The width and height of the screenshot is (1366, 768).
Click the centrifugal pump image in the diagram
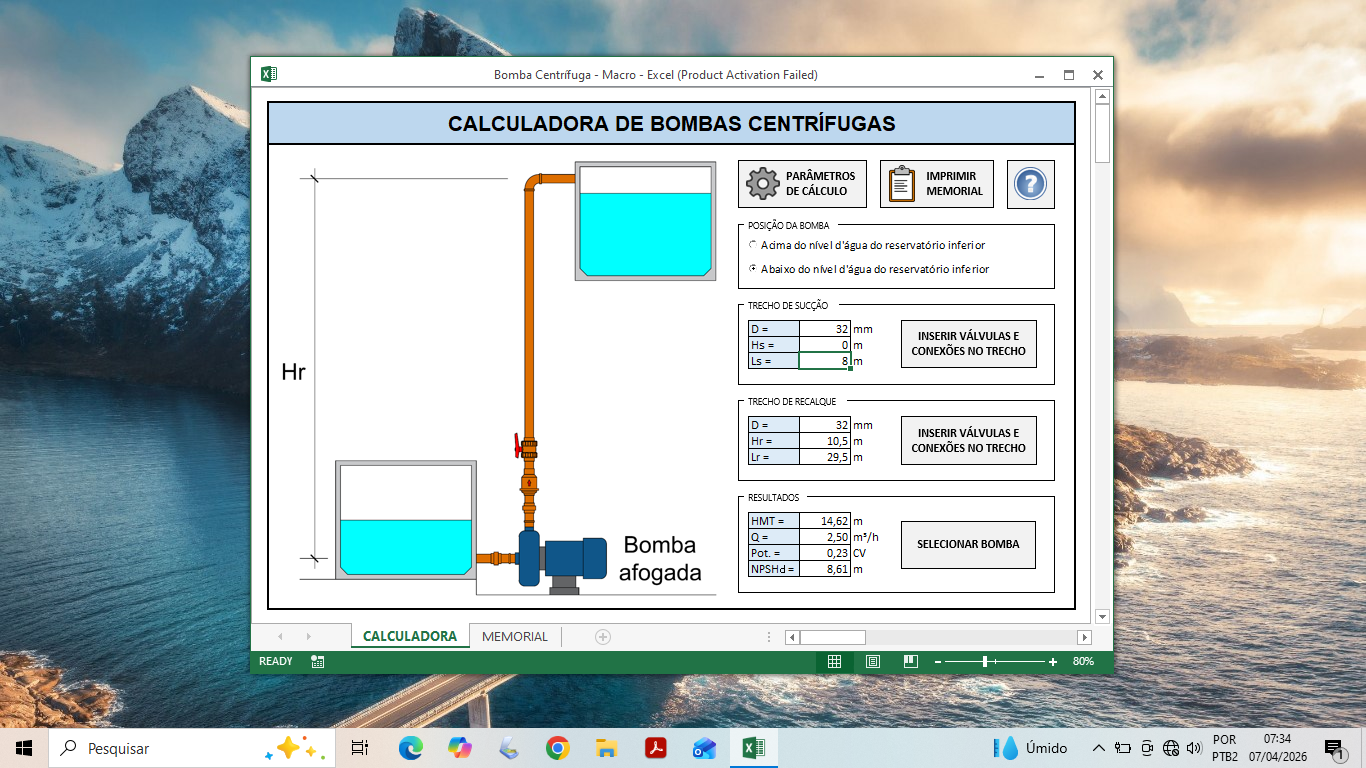click(562, 562)
